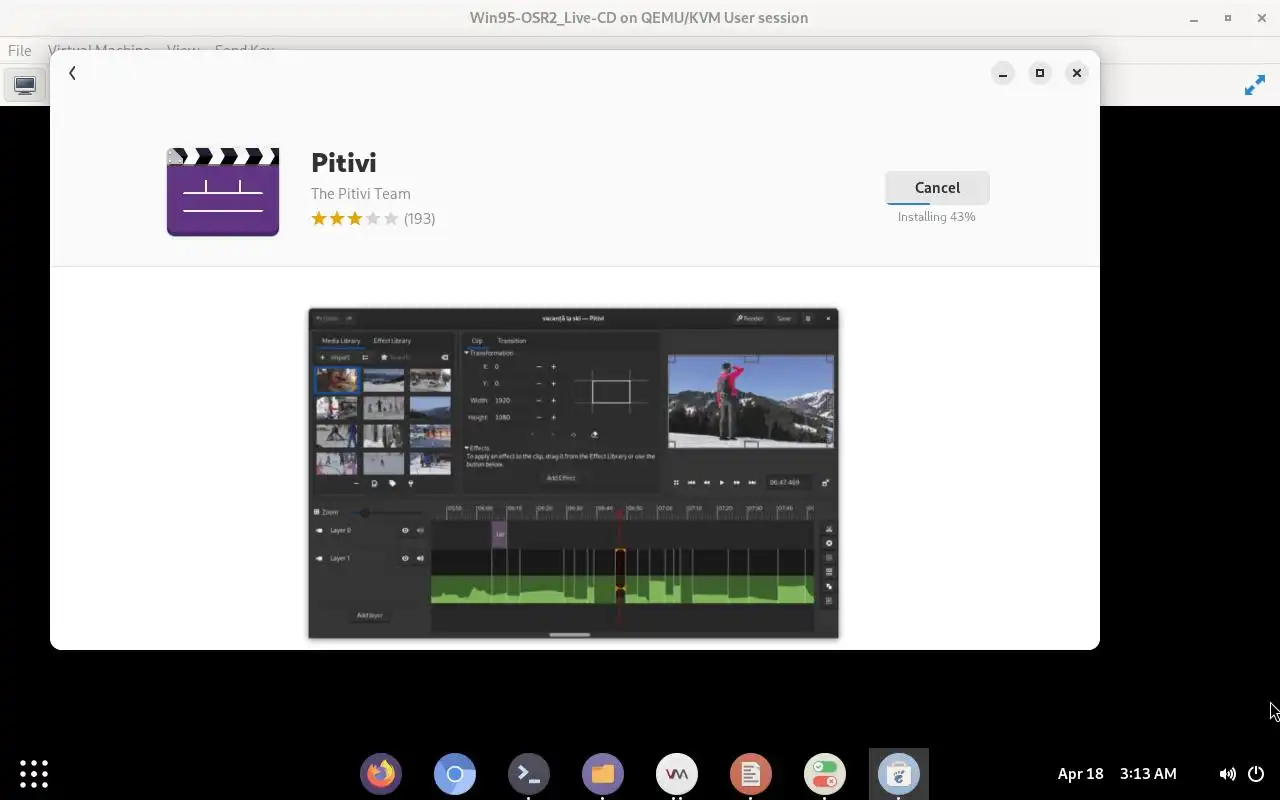Open the File menu in the virt-manager window
1280x800 pixels.
(19, 50)
